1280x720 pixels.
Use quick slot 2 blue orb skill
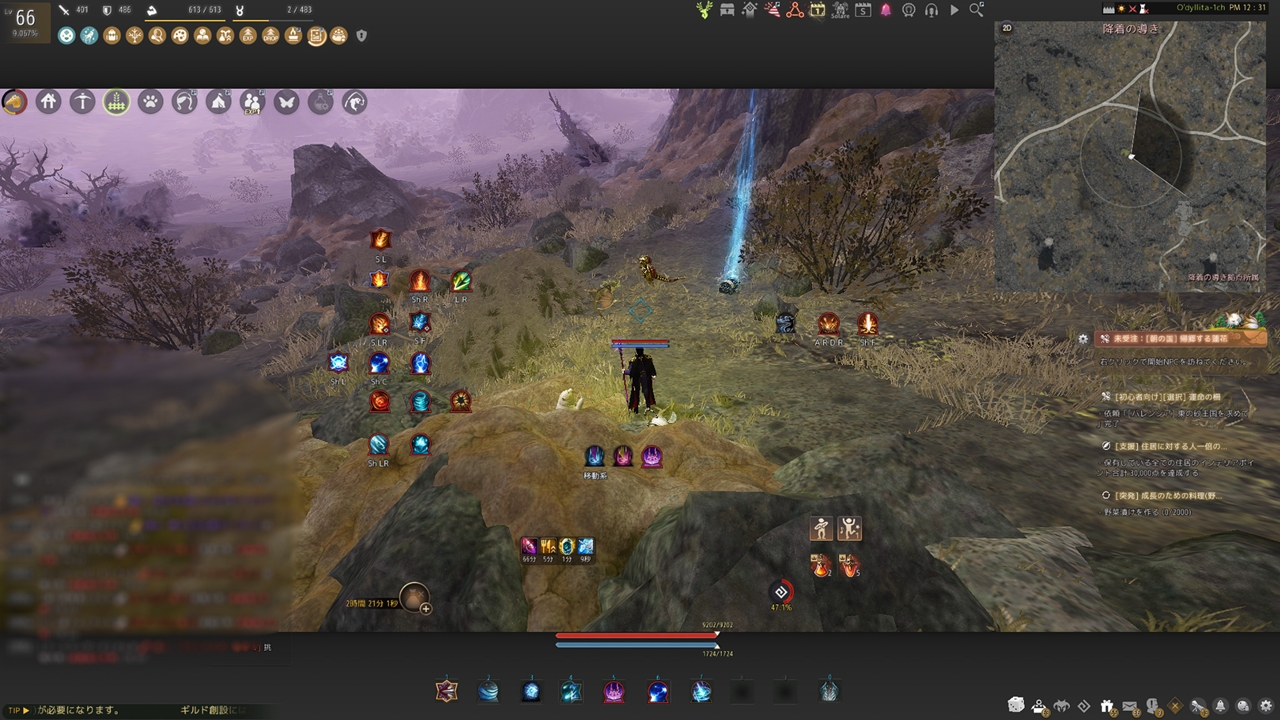pyautogui.click(x=488, y=690)
